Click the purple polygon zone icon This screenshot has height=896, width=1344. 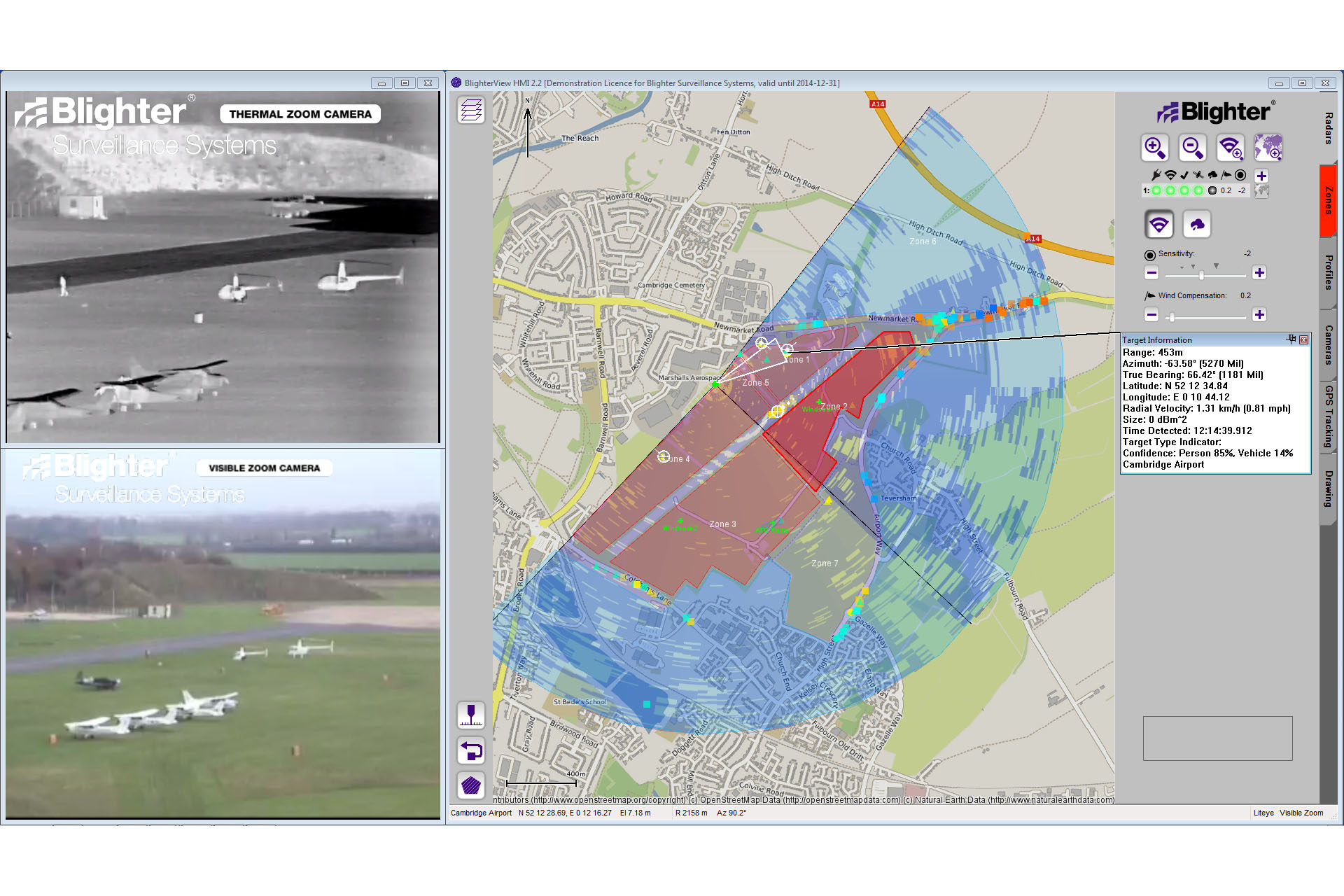click(x=471, y=785)
